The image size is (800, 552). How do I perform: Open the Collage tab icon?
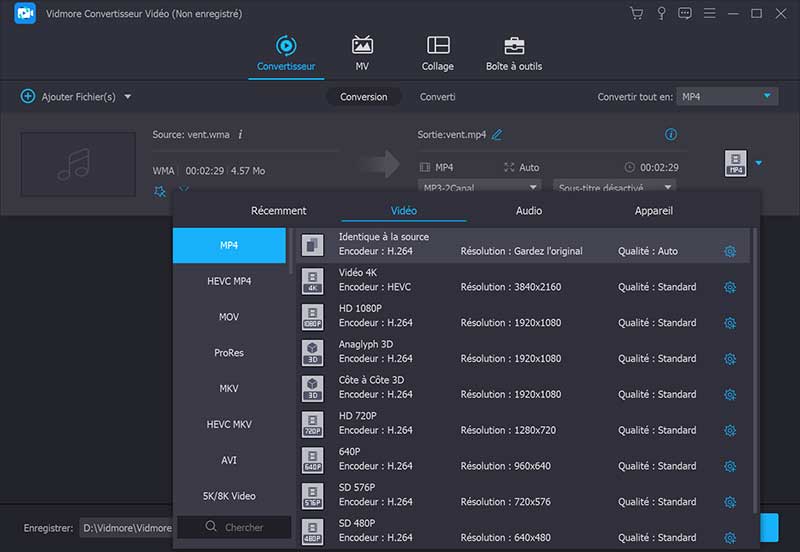click(x=437, y=46)
